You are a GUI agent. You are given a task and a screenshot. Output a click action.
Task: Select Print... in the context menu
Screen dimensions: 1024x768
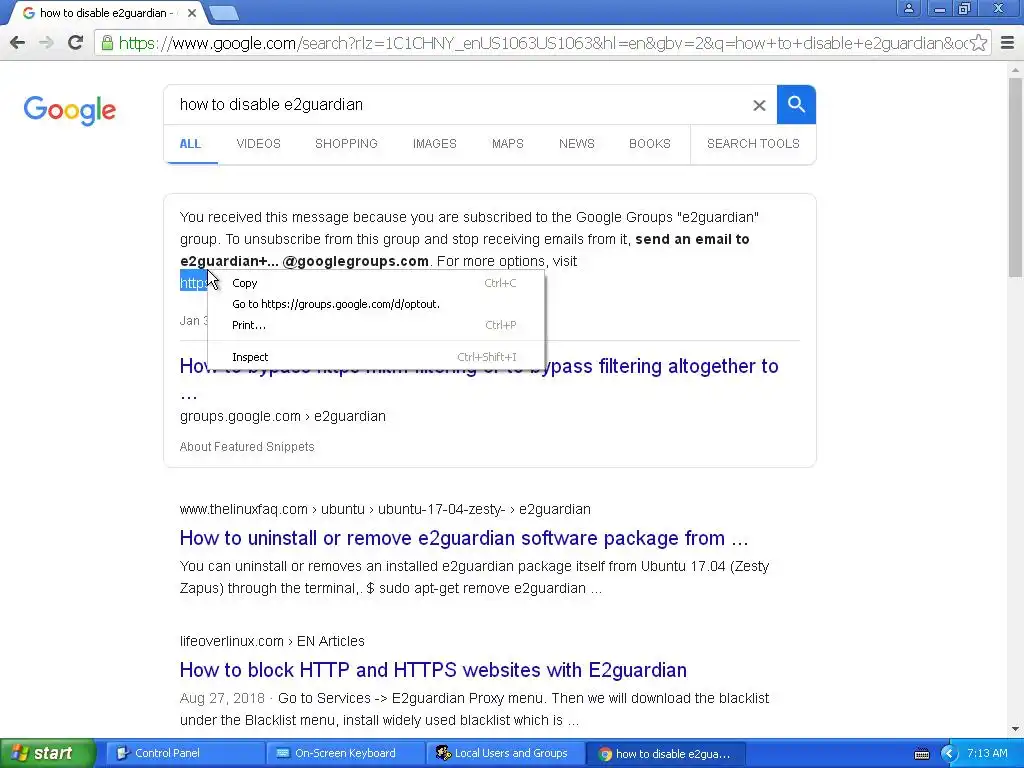click(x=376, y=325)
